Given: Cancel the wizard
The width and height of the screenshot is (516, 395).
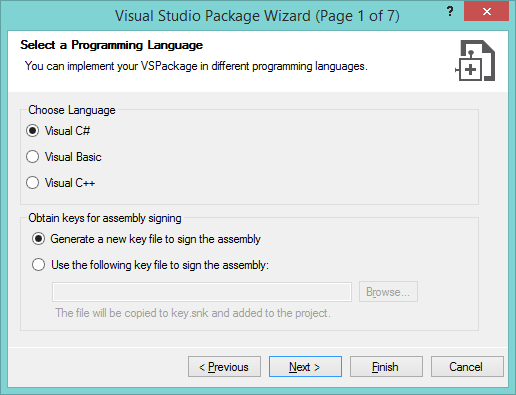Looking at the screenshot, I should (x=467, y=367).
